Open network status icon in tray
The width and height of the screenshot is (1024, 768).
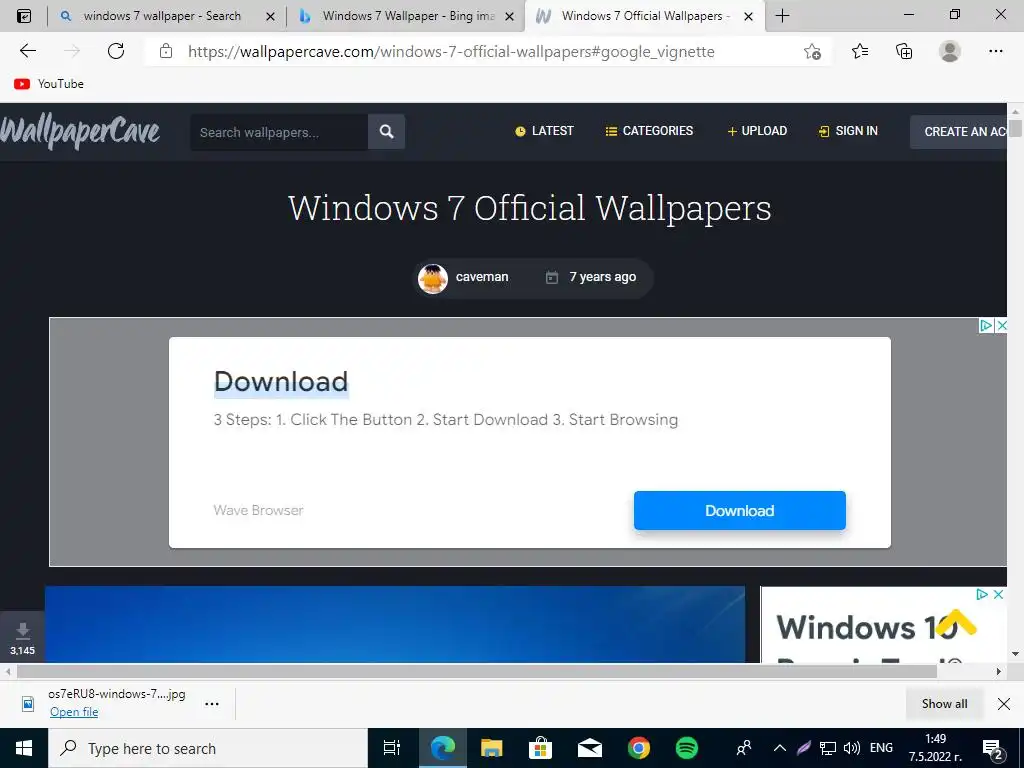827,748
